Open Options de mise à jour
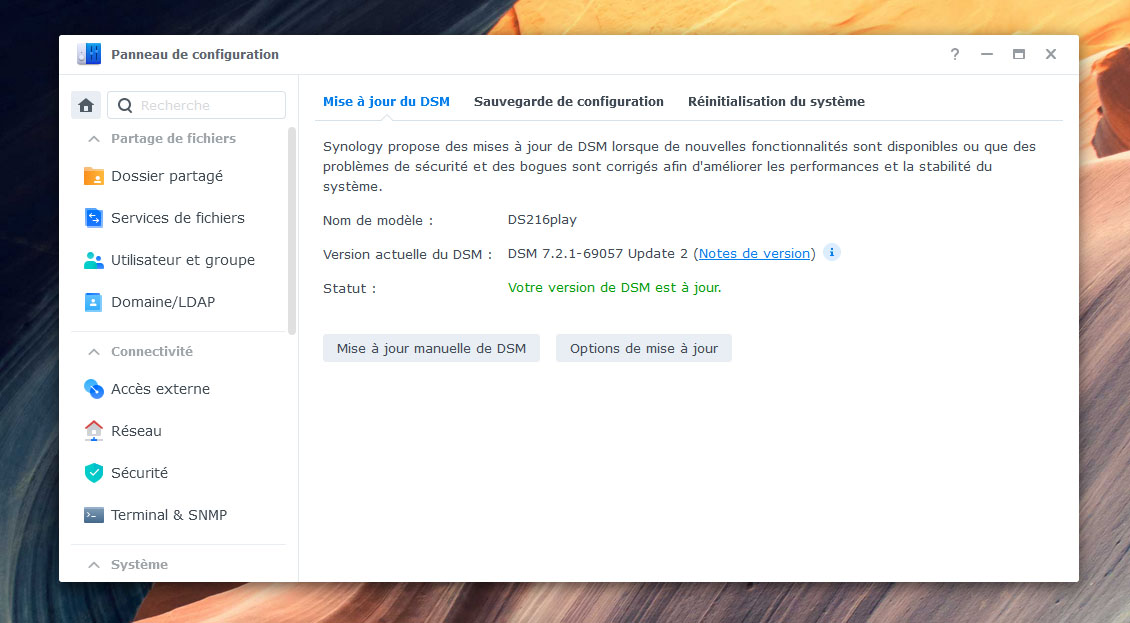 click(x=644, y=348)
